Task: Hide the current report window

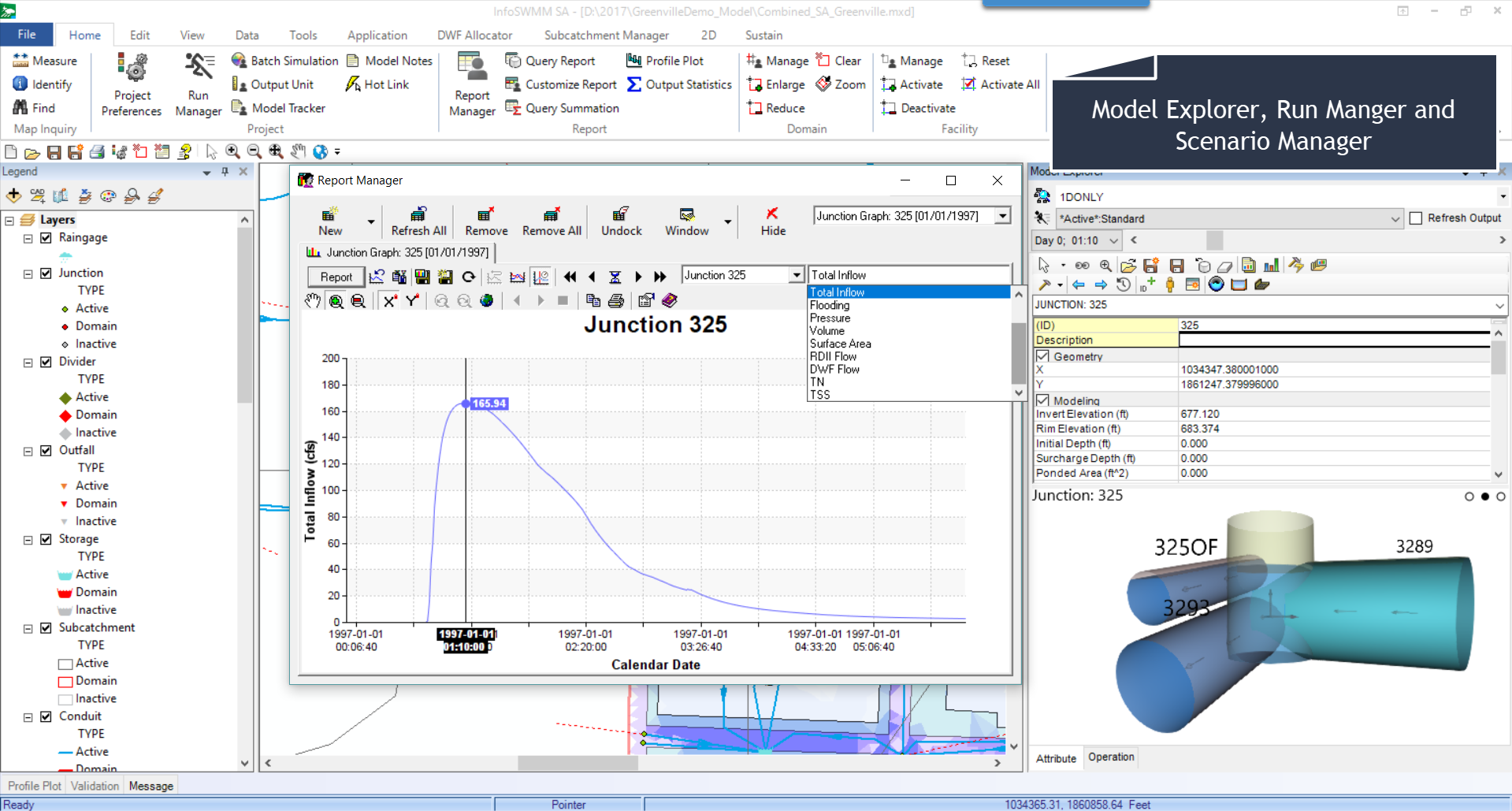Action: [x=772, y=221]
